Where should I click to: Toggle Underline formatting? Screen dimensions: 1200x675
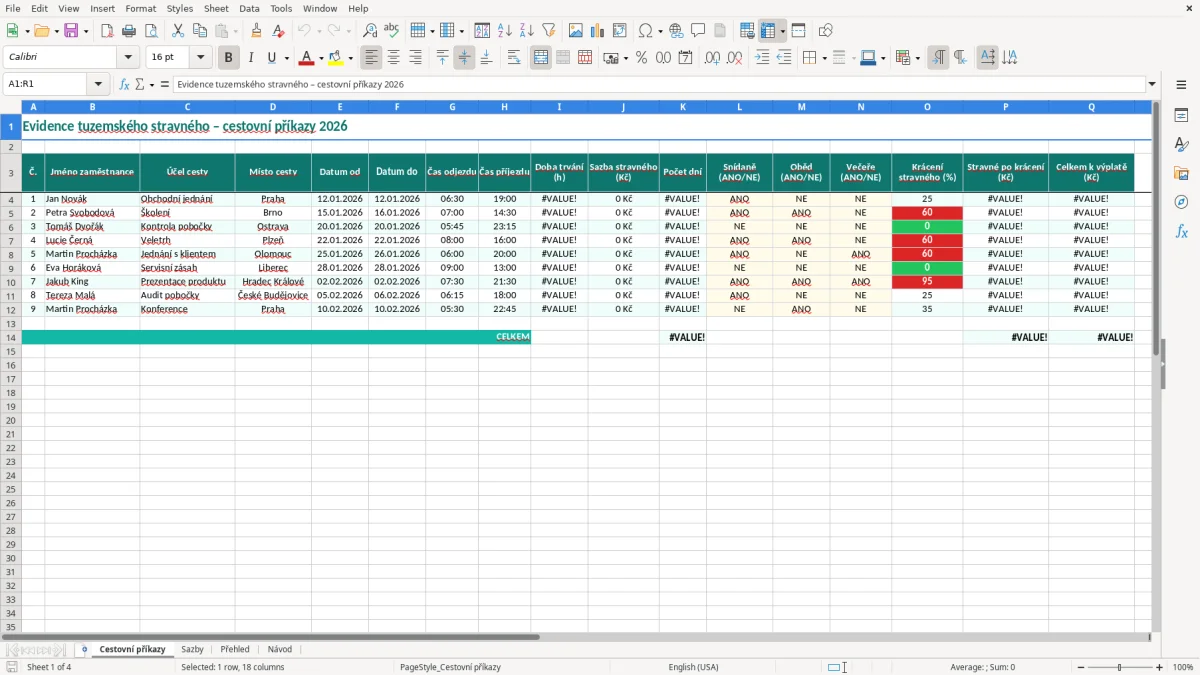pos(271,58)
